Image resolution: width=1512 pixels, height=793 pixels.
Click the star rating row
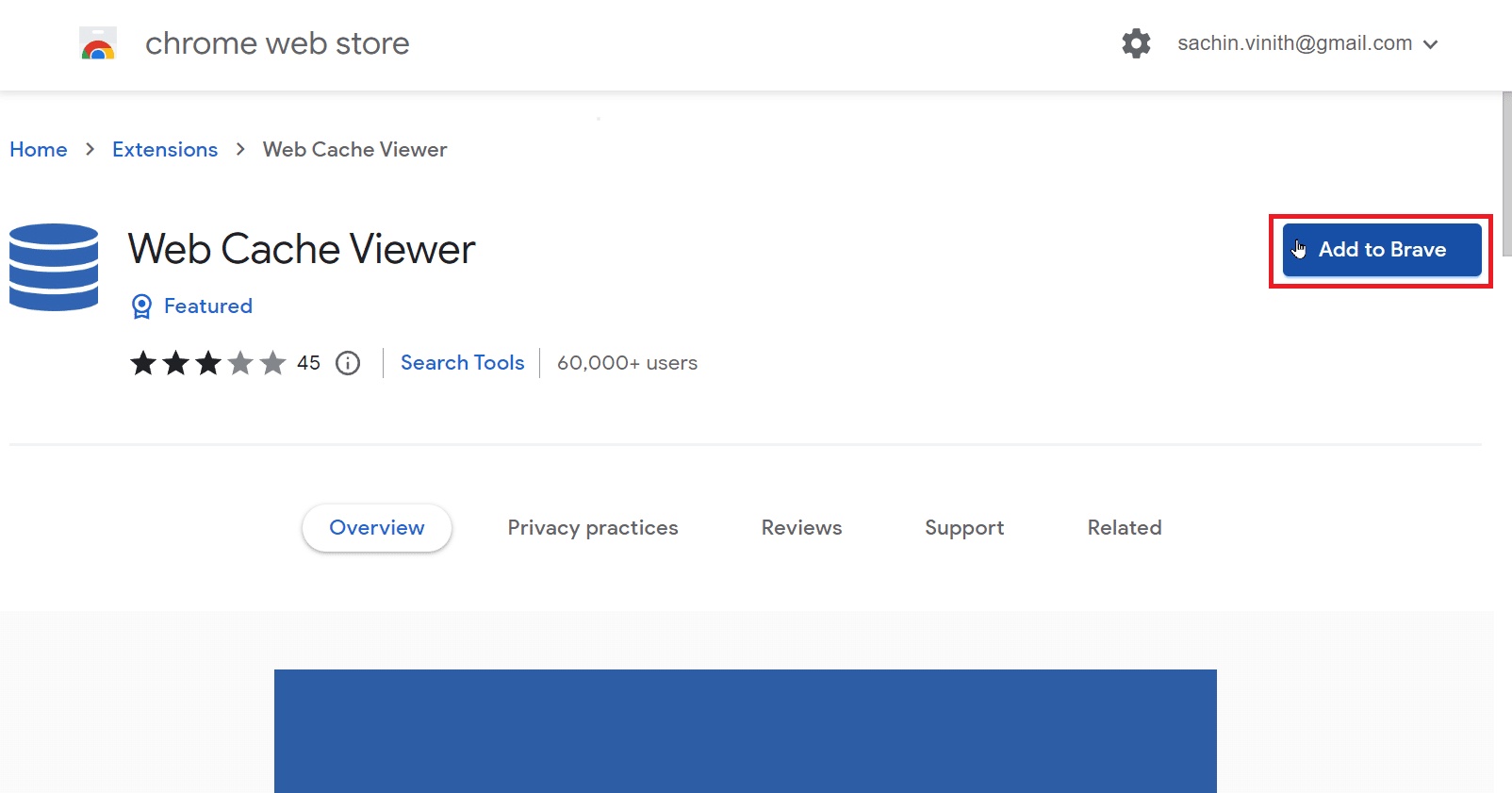coord(208,363)
